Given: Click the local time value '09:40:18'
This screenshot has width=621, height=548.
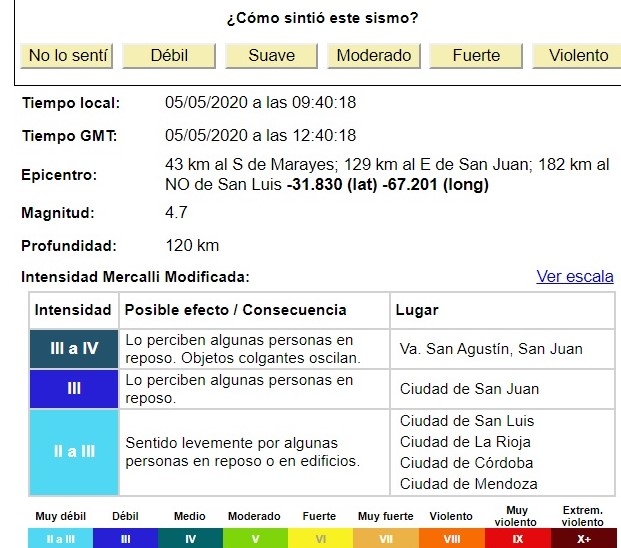Looking at the screenshot, I should point(324,103).
